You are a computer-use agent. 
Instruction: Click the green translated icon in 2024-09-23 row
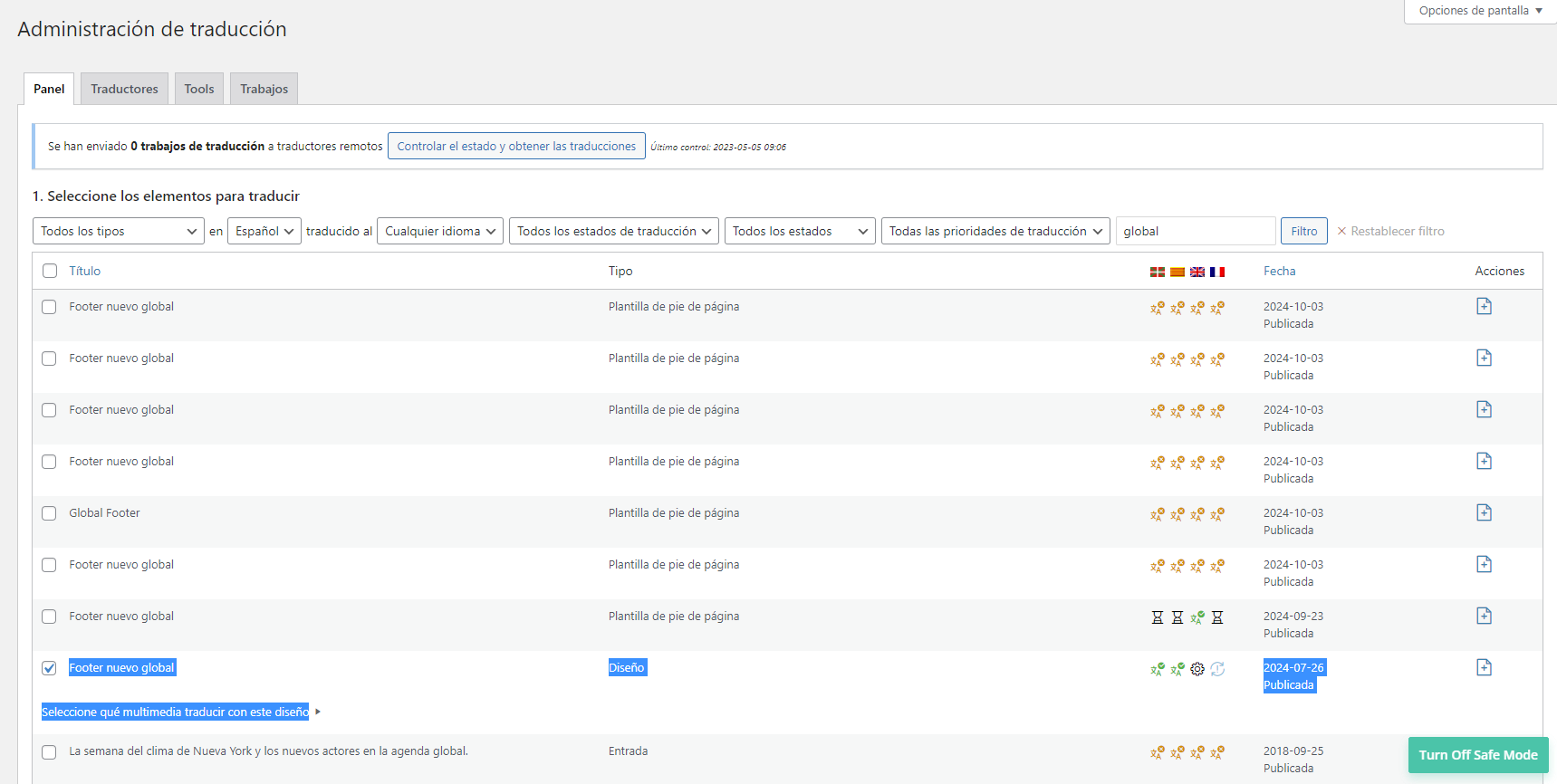1197,617
